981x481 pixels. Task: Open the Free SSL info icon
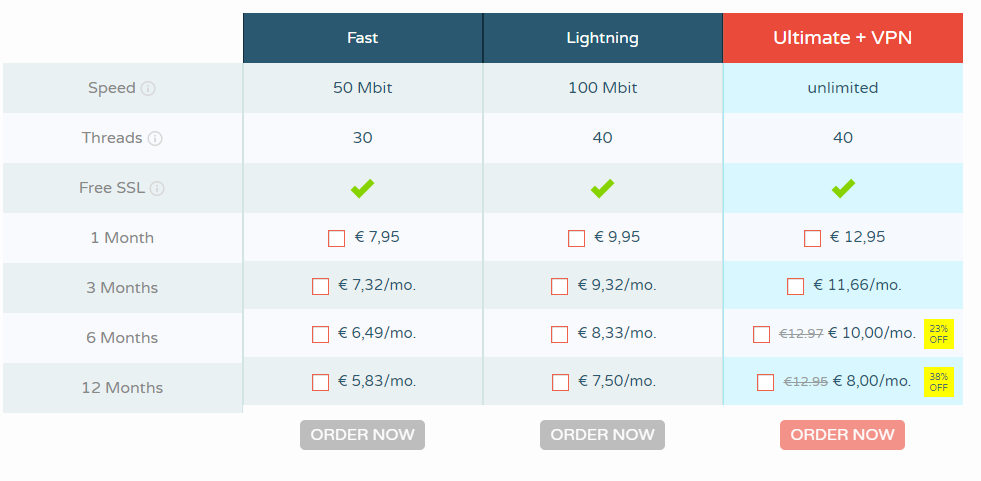click(157, 188)
